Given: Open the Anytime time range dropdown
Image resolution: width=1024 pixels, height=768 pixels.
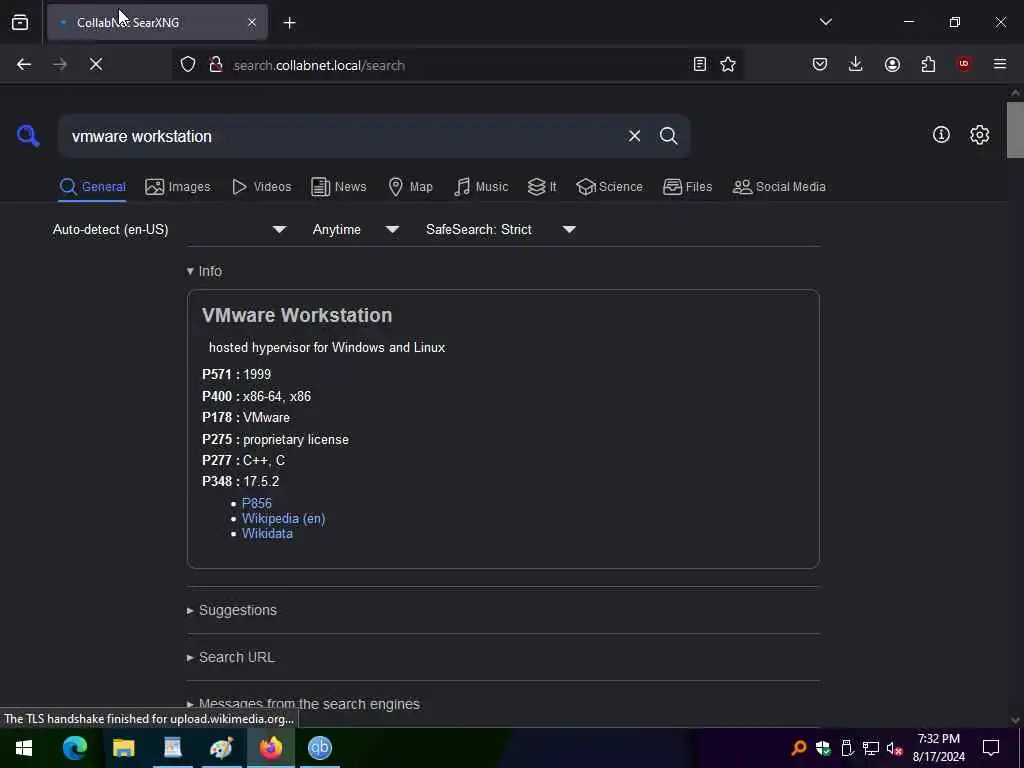Looking at the screenshot, I should 356,229.
